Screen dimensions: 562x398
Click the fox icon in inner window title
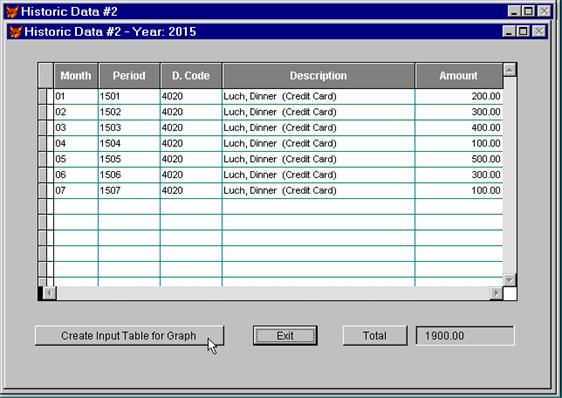(15, 32)
